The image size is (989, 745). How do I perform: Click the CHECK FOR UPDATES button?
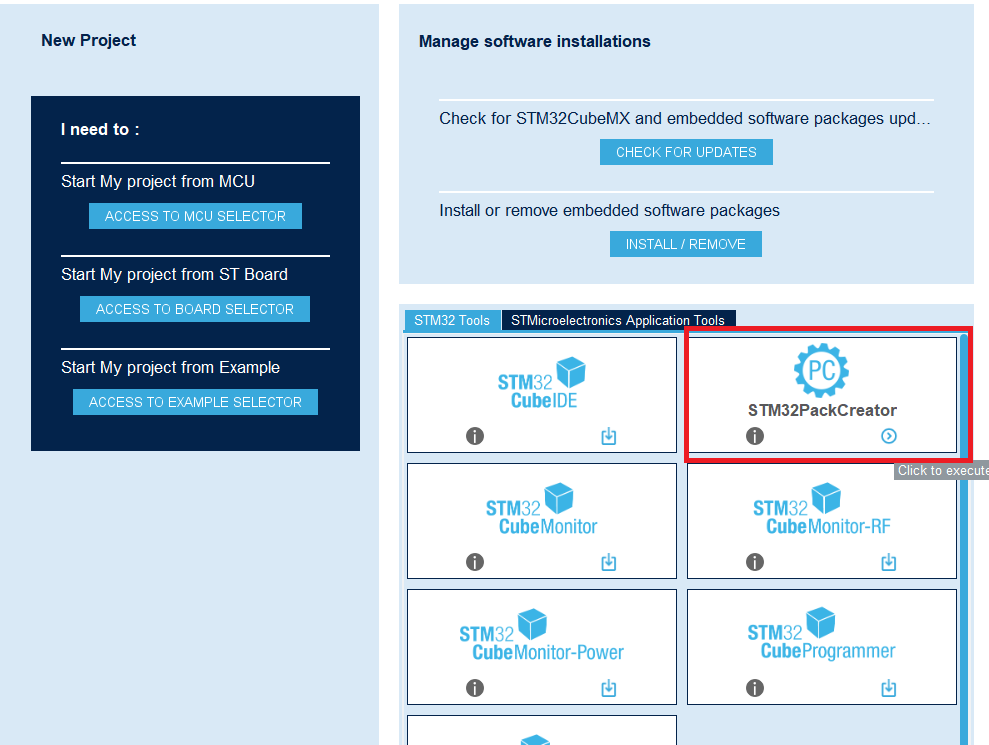click(x=686, y=152)
